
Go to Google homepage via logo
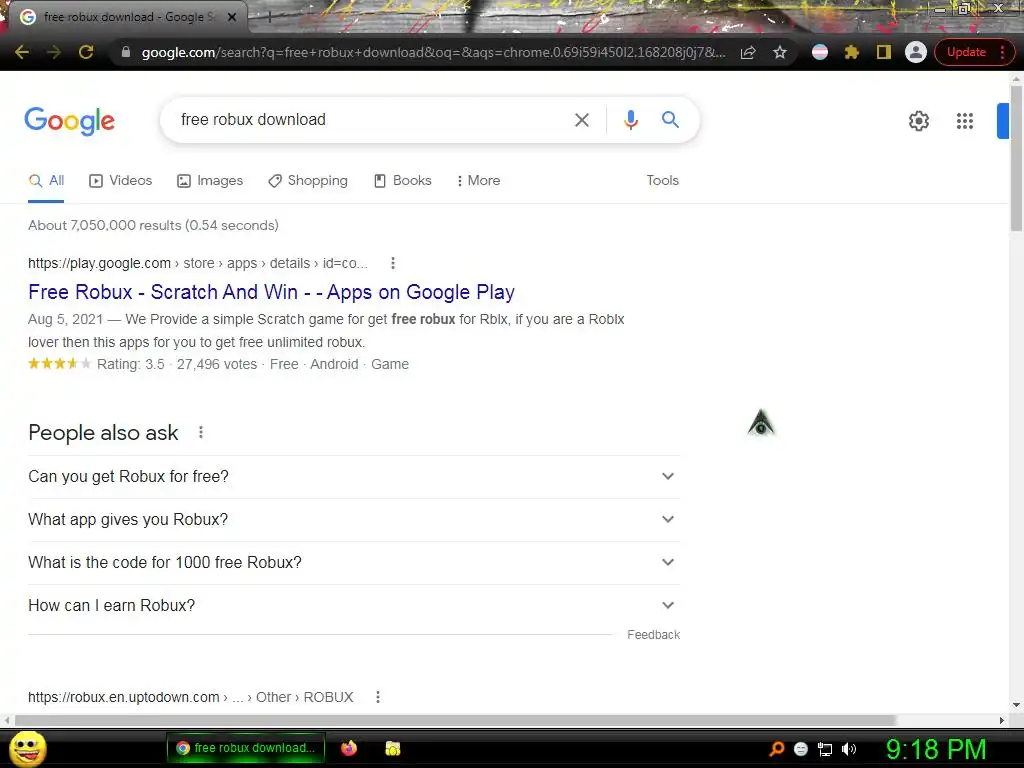click(69, 121)
